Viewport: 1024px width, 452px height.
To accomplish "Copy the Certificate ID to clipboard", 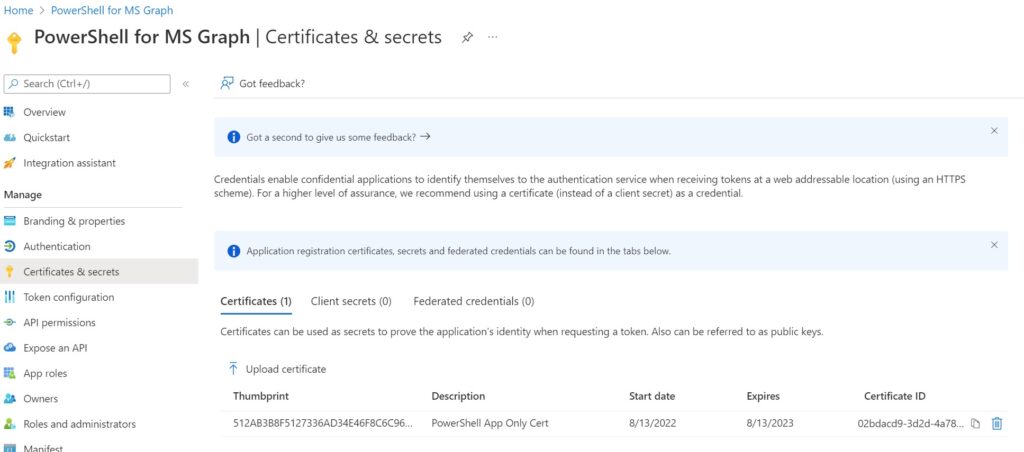I will 975,423.
